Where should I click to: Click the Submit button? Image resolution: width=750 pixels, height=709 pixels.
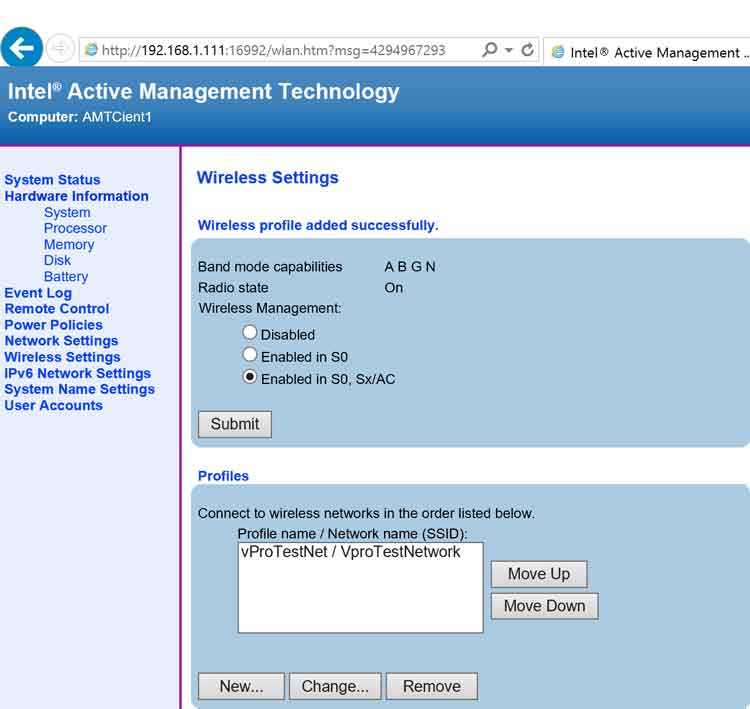click(235, 424)
